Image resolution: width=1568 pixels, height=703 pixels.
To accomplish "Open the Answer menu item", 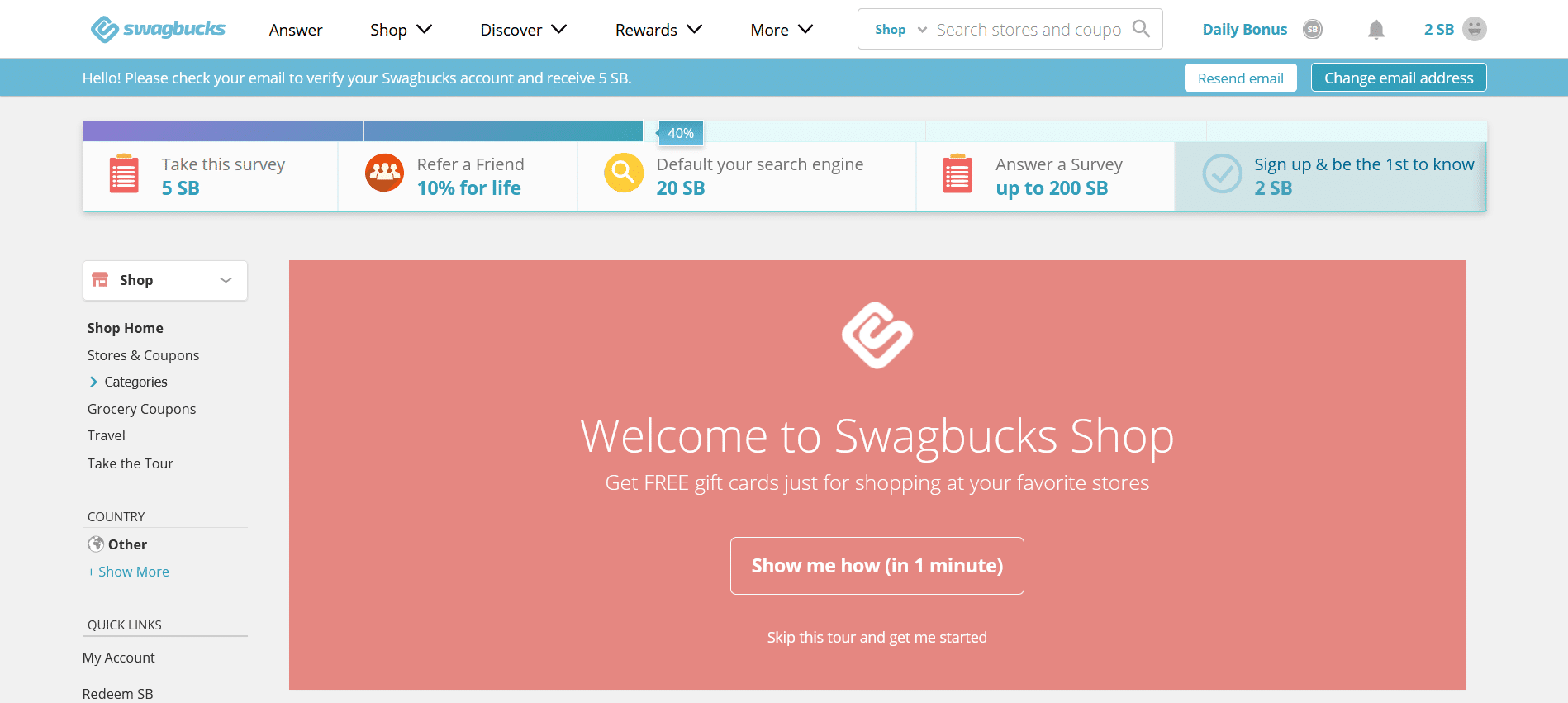I will point(296,30).
